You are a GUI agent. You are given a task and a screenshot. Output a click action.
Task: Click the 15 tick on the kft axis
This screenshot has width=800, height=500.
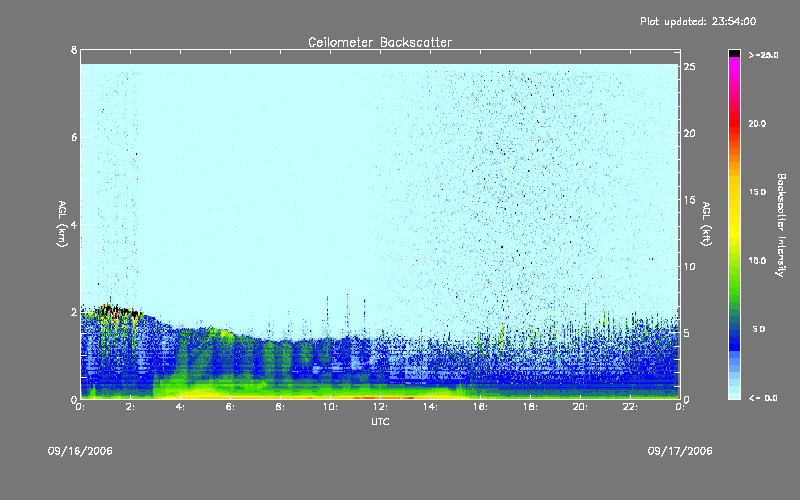pyautogui.click(x=689, y=200)
